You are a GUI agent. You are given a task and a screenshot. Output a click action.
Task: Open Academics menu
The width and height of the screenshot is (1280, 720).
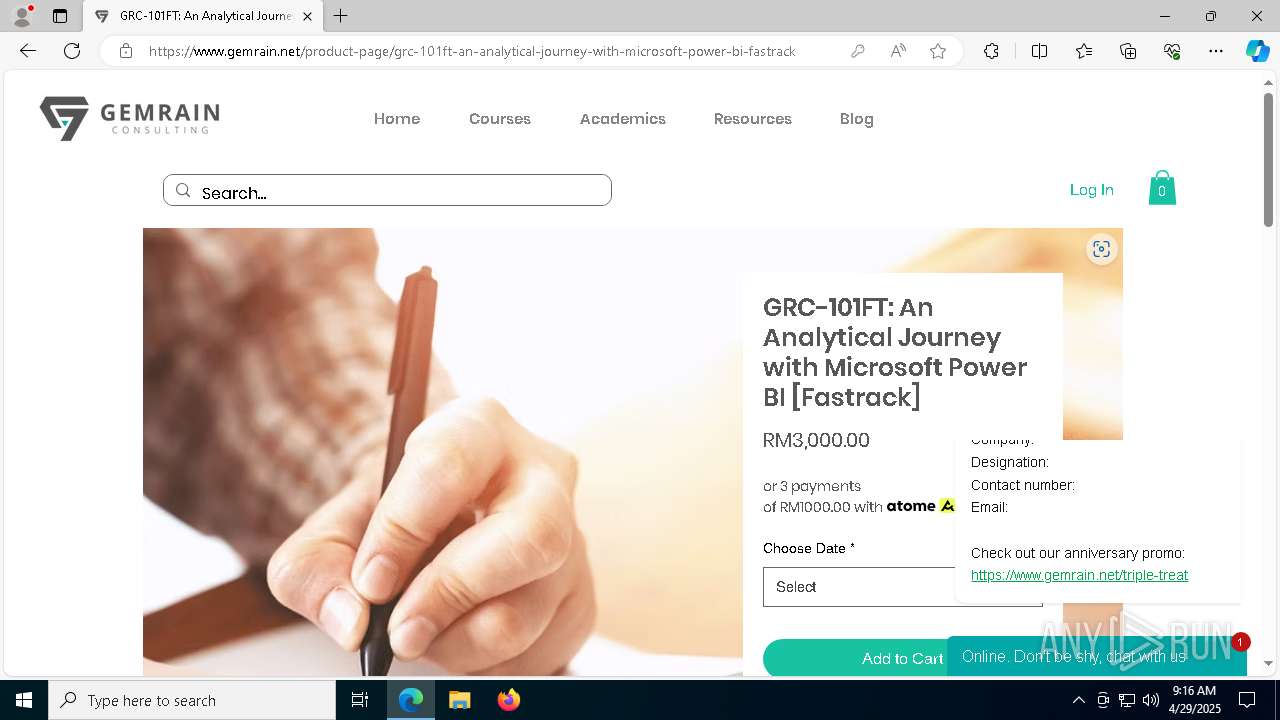(x=623, y=119)
